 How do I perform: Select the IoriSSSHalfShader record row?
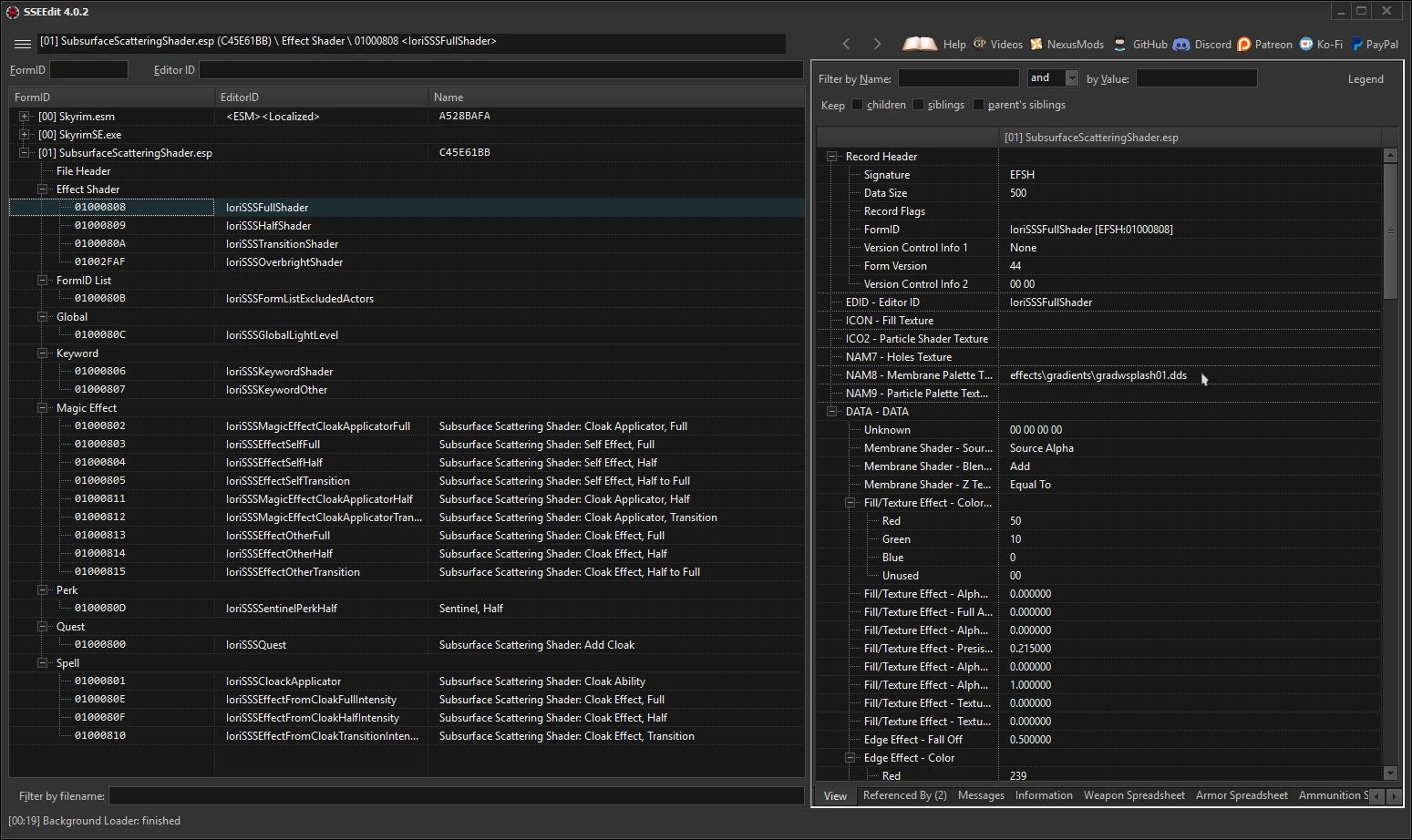coord(268,226)
